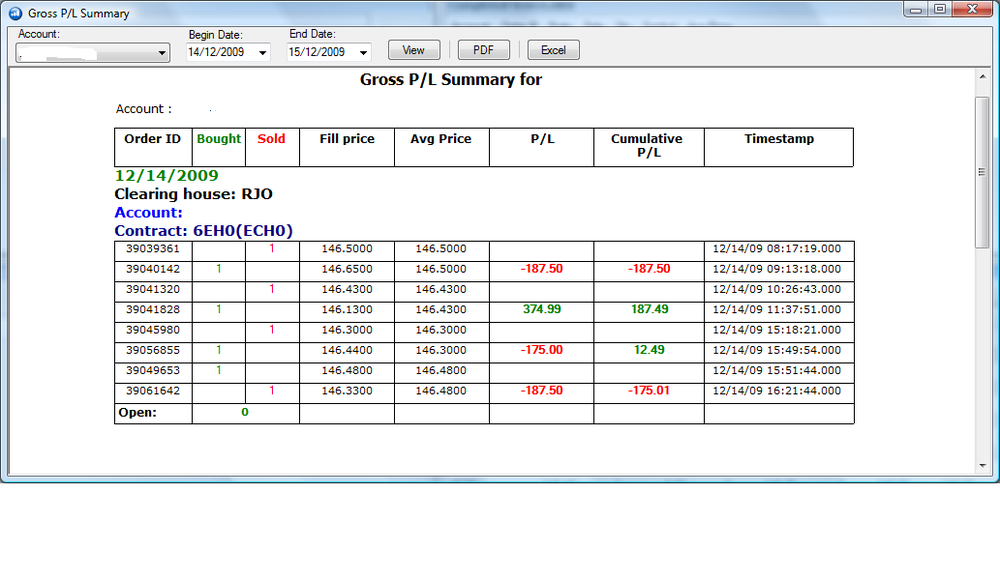Minimize the Gross P/L Summary window
This screenshot has height=580, width=1000.
pyautogui.click(x=916, y=10)
